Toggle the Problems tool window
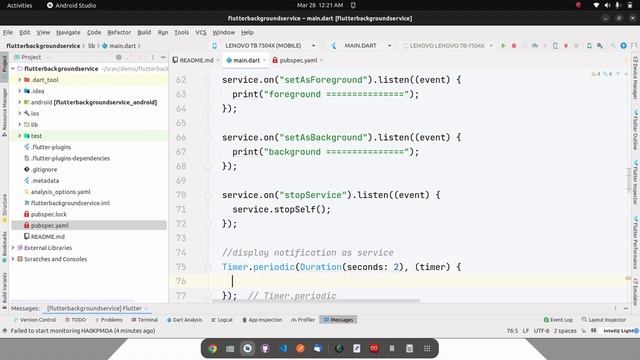The height and width of the screenshot is (360, 640). tap(109, 320)
